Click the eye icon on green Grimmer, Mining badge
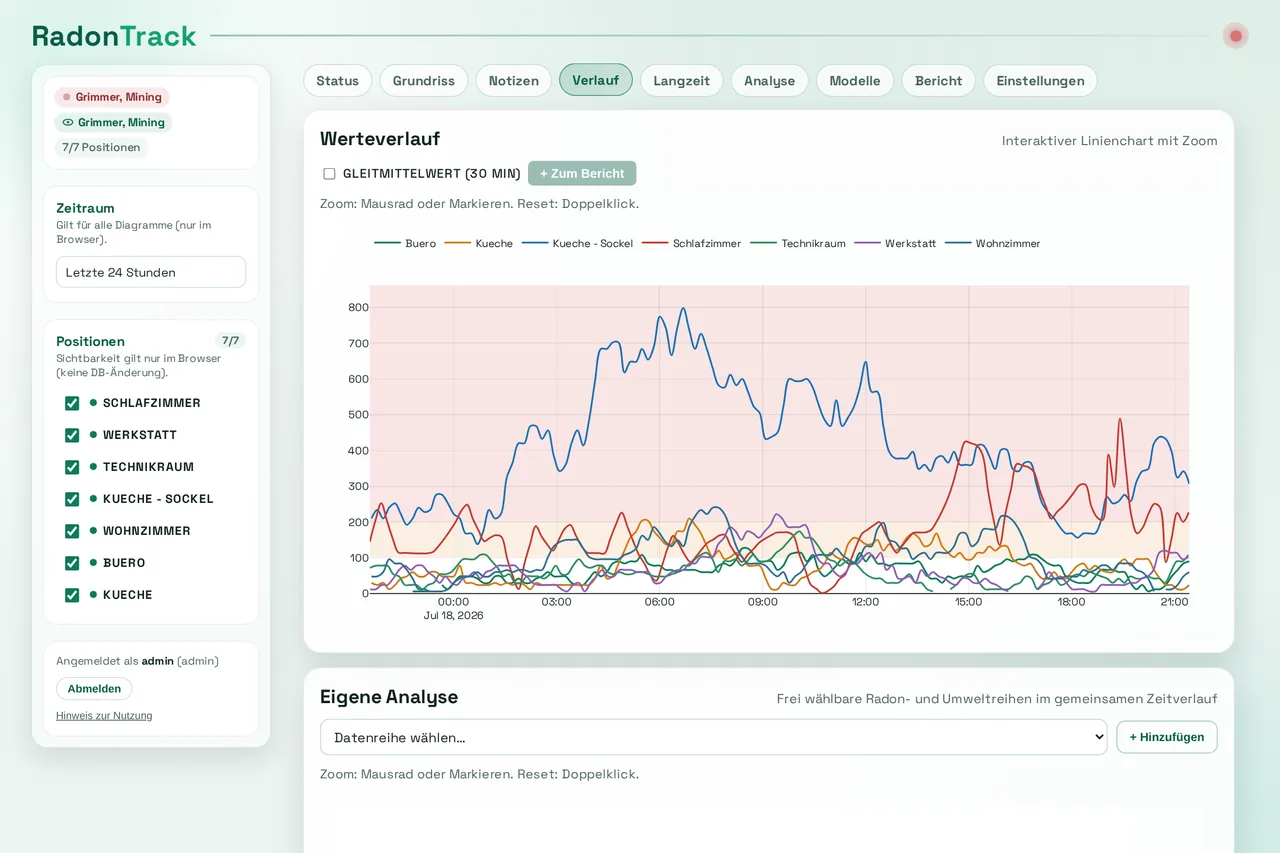The image size is (1280, 853). coord(68,123)
